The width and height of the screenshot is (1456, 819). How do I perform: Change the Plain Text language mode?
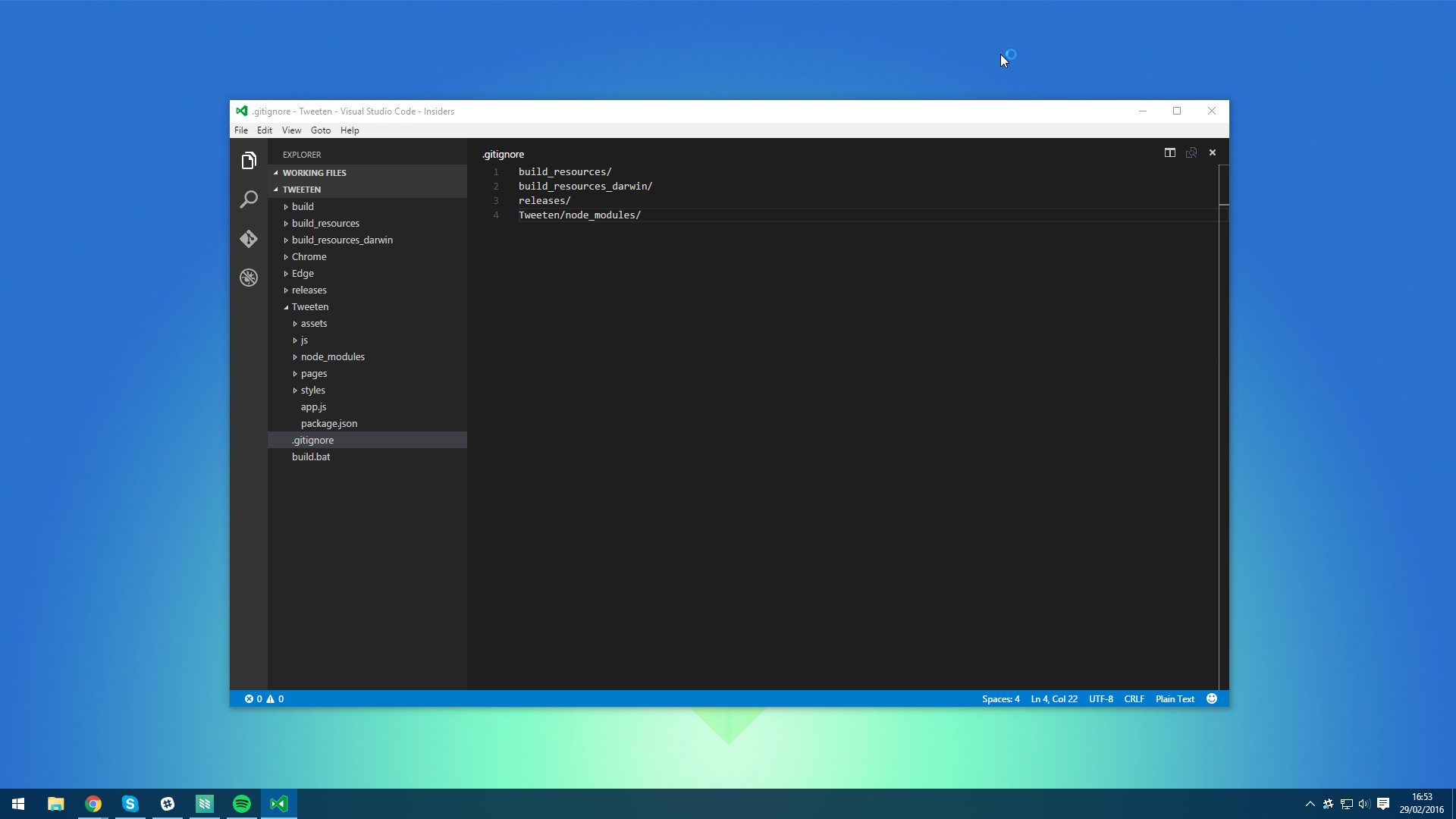pyautogui.click(x=1175, y=699)
